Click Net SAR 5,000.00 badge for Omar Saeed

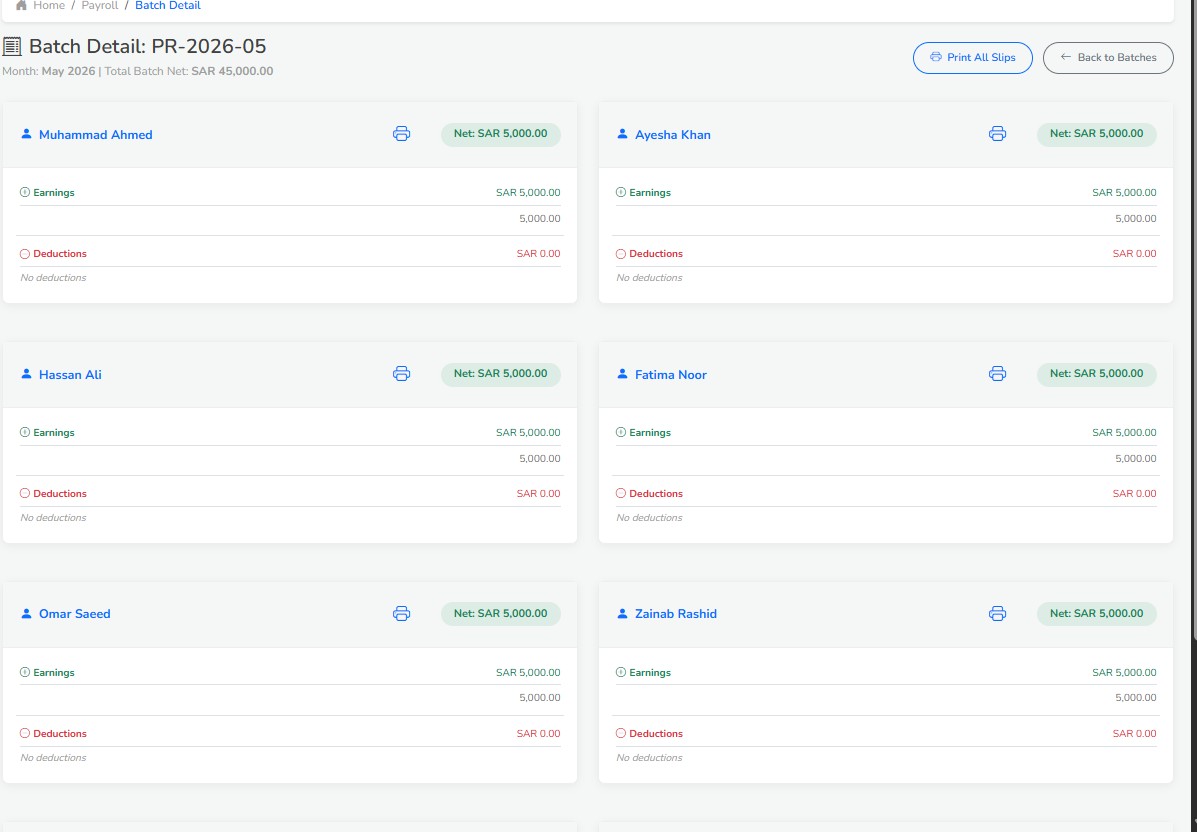[x=501, y=614]
